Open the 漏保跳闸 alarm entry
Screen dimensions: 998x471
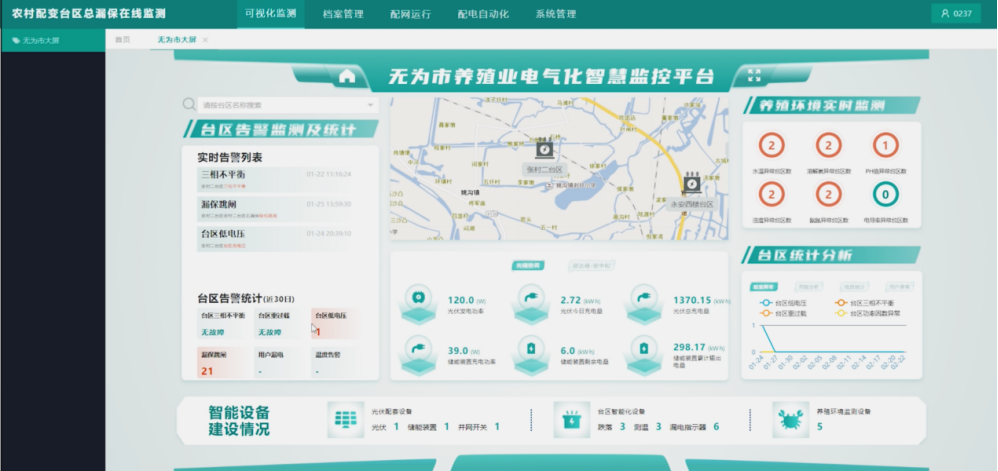coord(275,209)
